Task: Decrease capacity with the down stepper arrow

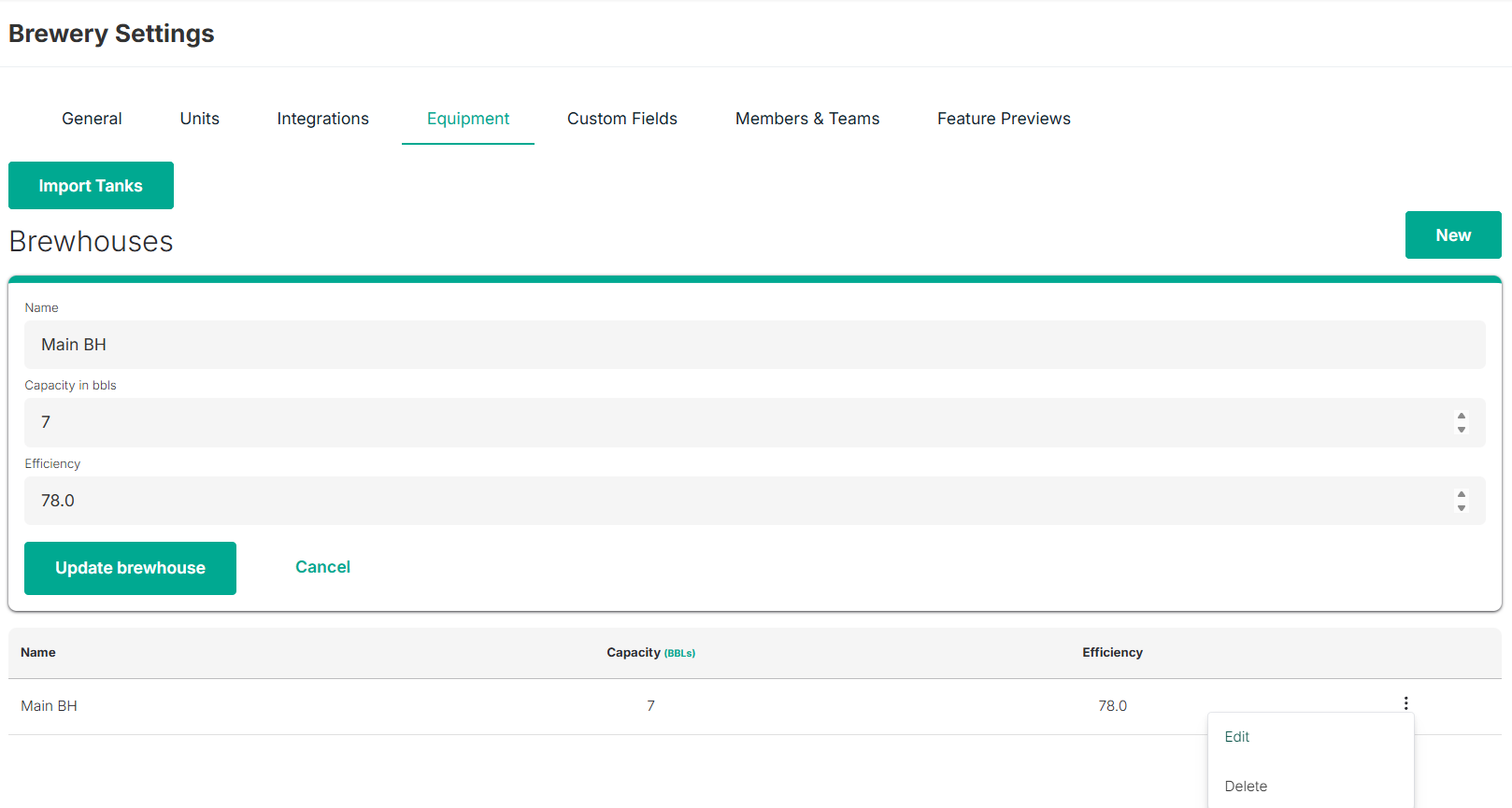Action: (x=1462, y=430)
